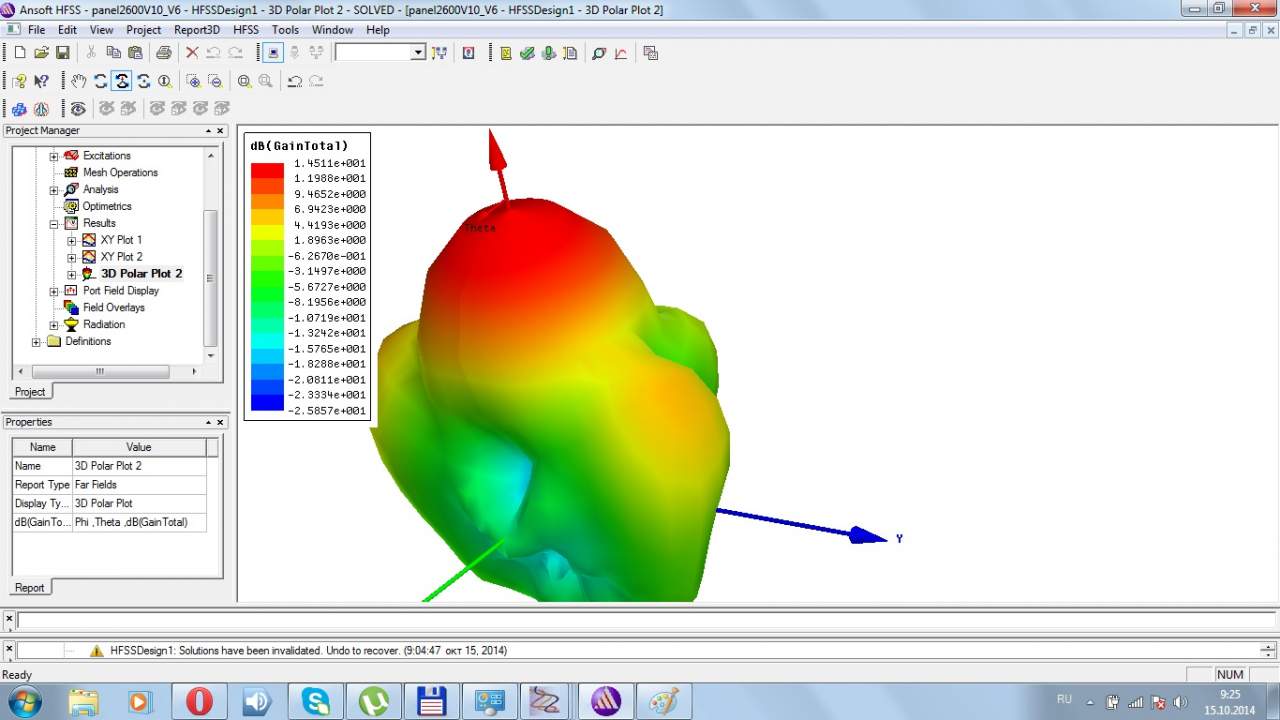The width and height of the screenshot is (1280, 720).
Task: Click the Save disk icon in toolbar
Action: click(x=62, y=53)
